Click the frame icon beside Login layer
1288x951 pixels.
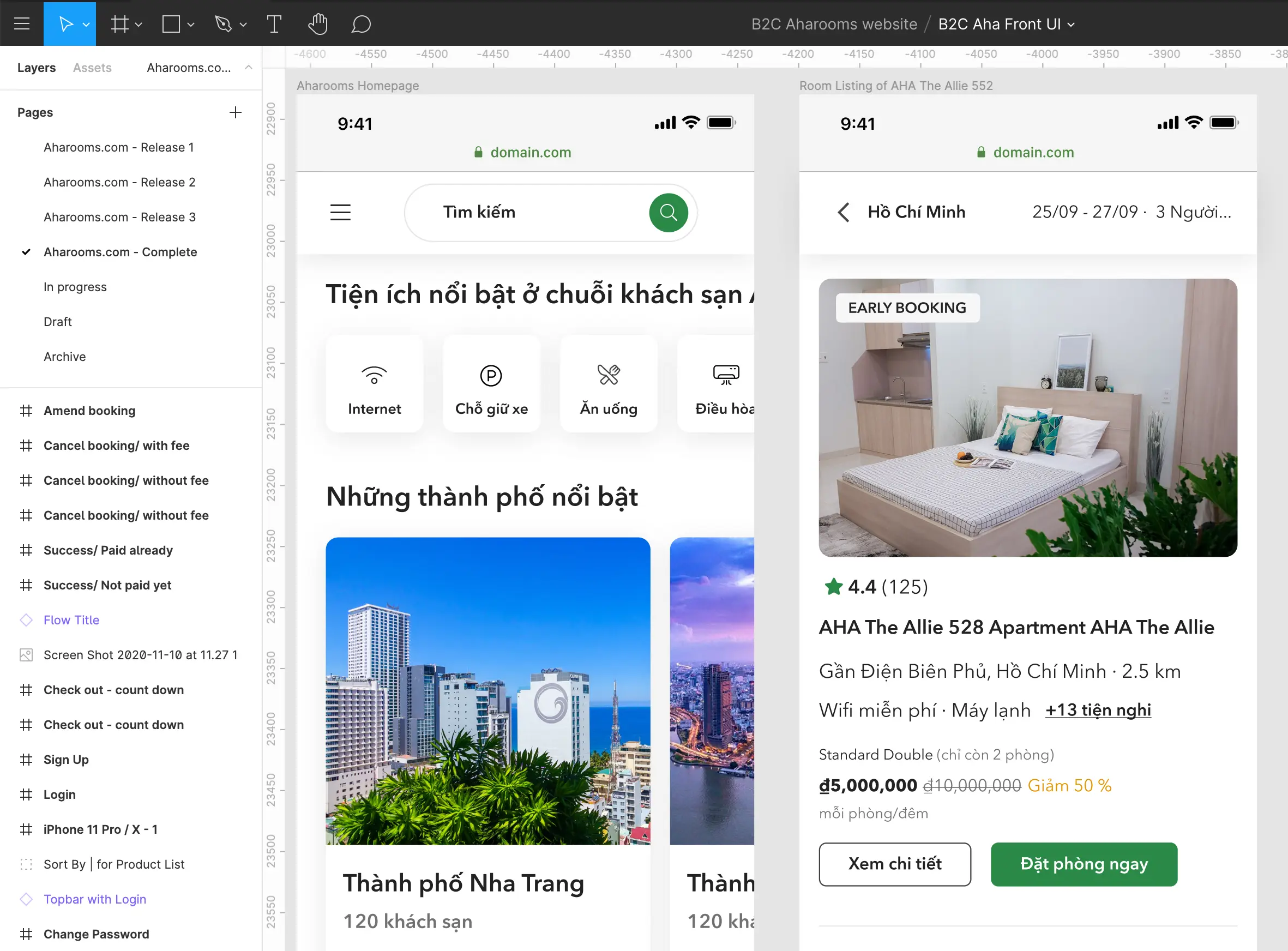pos(26,795)
